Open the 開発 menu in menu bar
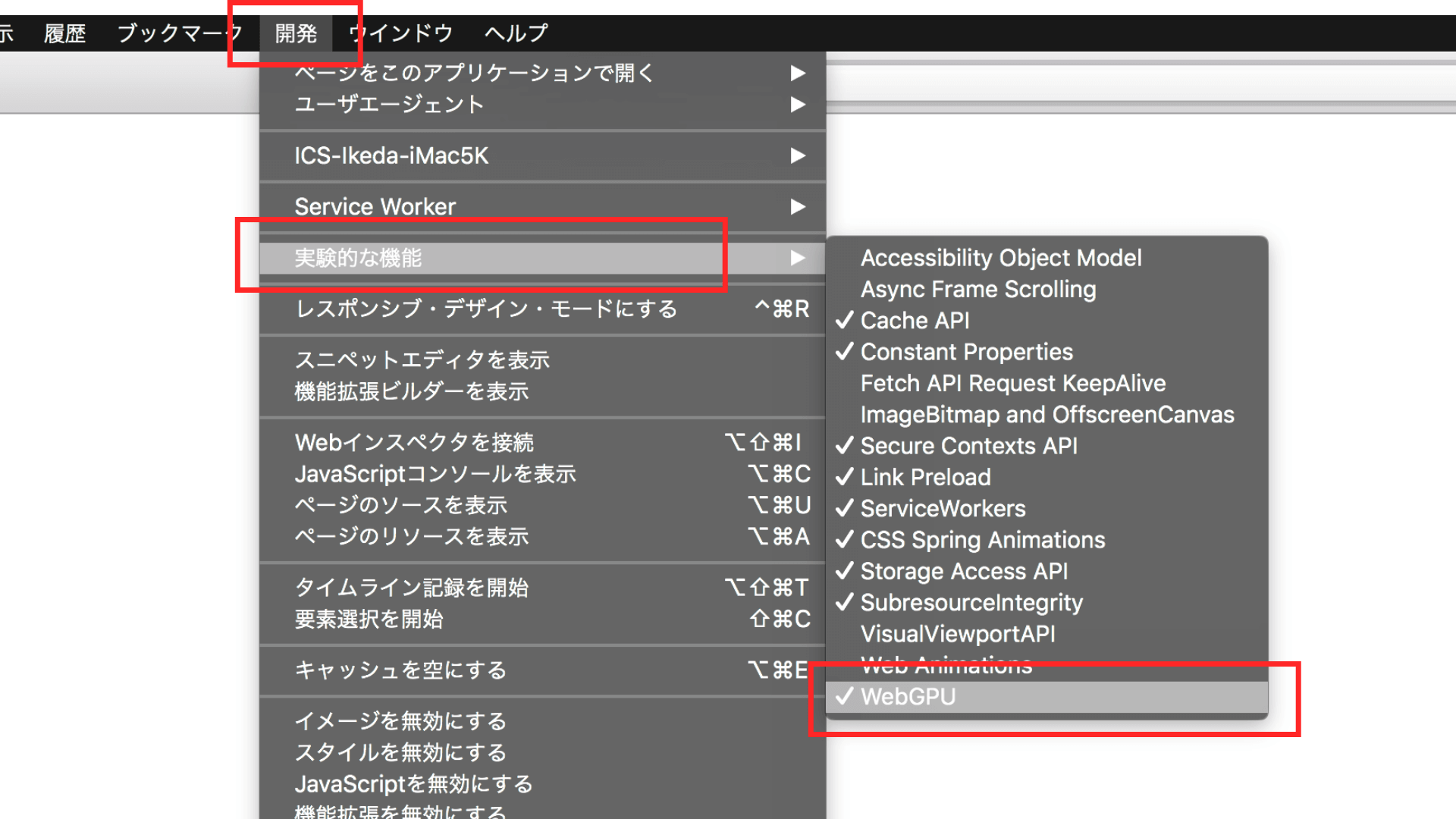The width and height of the screenshot is (1456, 819). point(296,33)
